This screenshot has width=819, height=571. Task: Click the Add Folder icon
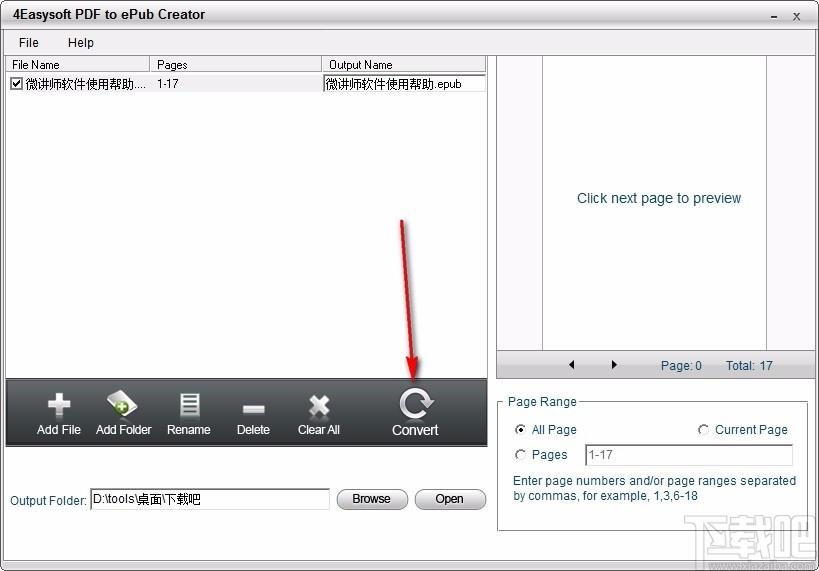tap(122, 404)
